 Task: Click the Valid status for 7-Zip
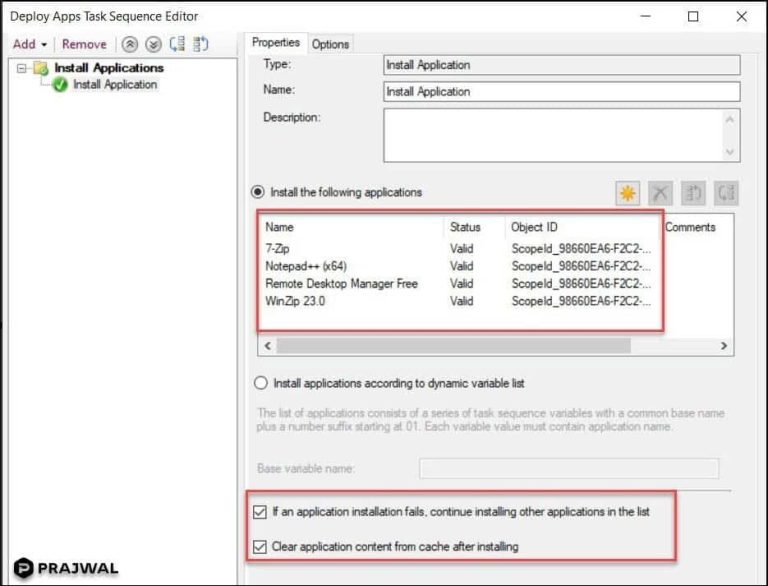click(461, 248)
